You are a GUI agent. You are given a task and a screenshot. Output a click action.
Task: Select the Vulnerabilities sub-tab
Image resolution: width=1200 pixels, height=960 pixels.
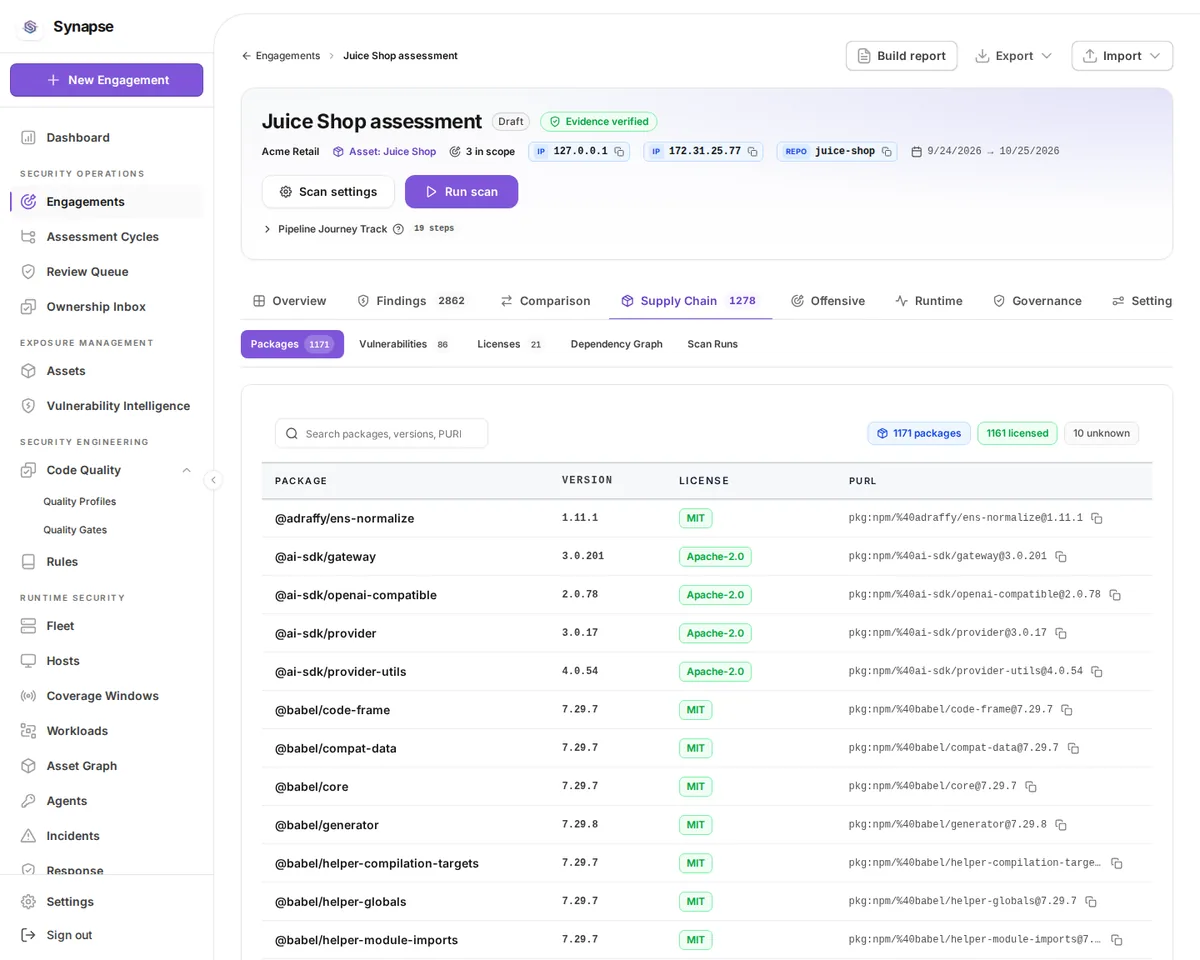[404, 344]
